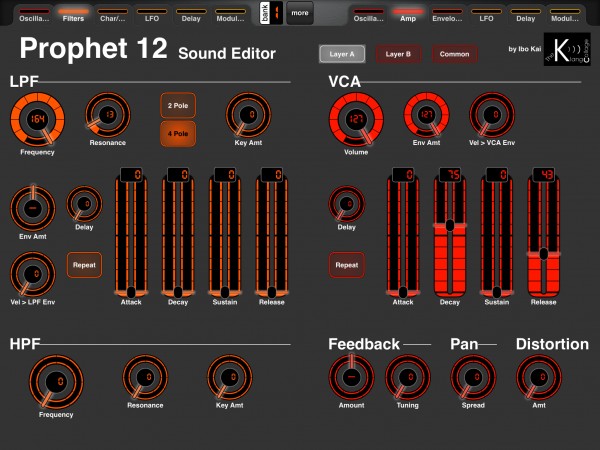This screenshot has height=450, width=600.
Task: Select the 4 Pole filter mode
Action: [178, 134]
